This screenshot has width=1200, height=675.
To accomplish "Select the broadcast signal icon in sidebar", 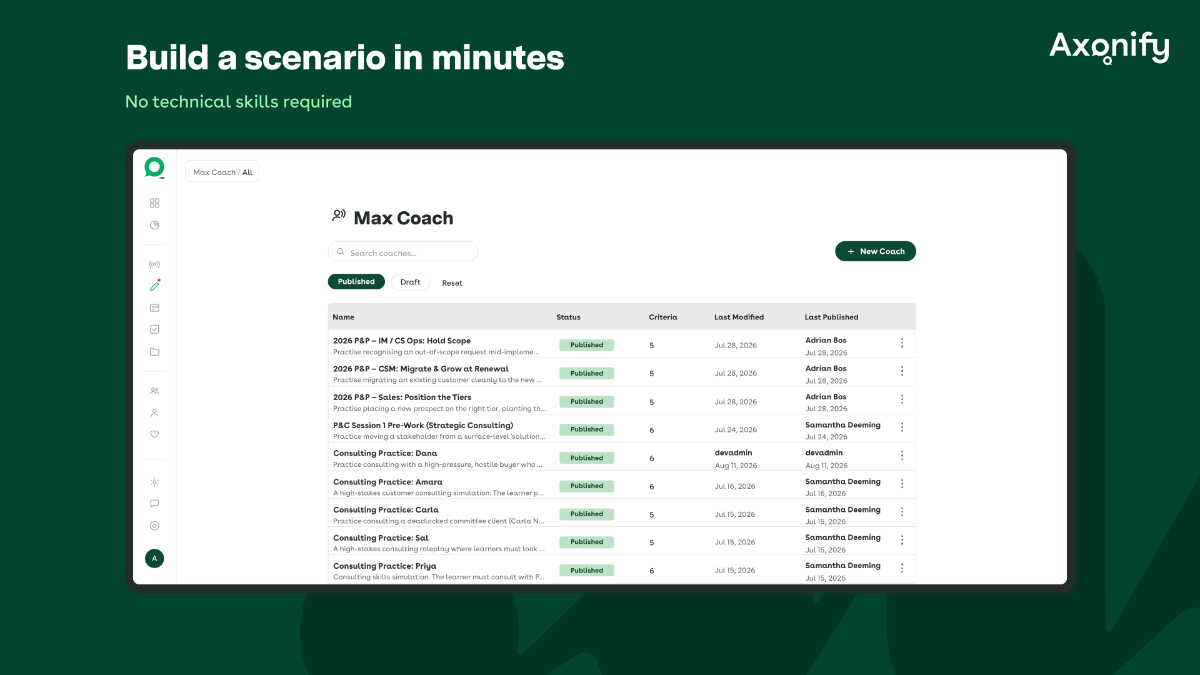I will pyautogui.click(x=154, y=264).
